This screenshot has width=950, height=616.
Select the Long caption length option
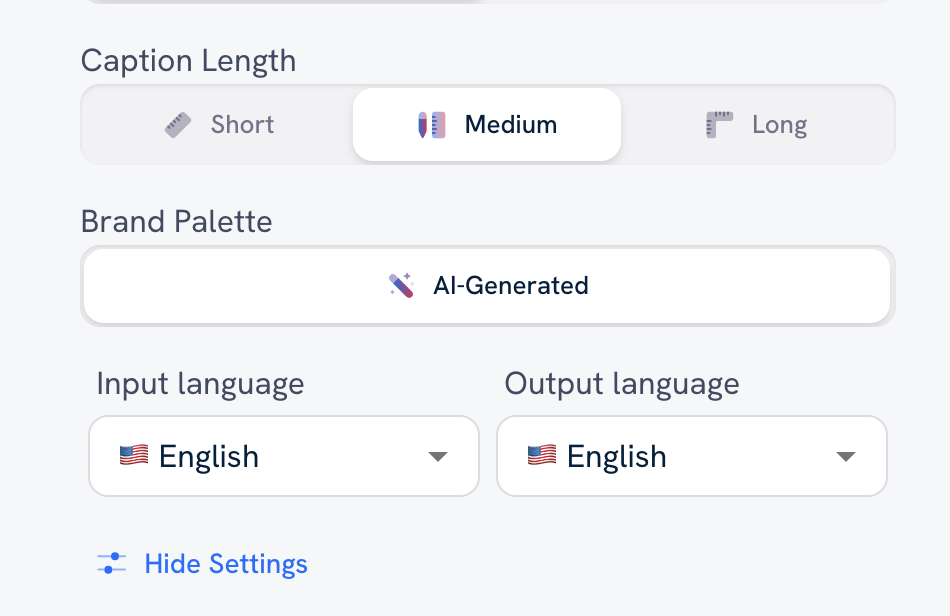756,124
